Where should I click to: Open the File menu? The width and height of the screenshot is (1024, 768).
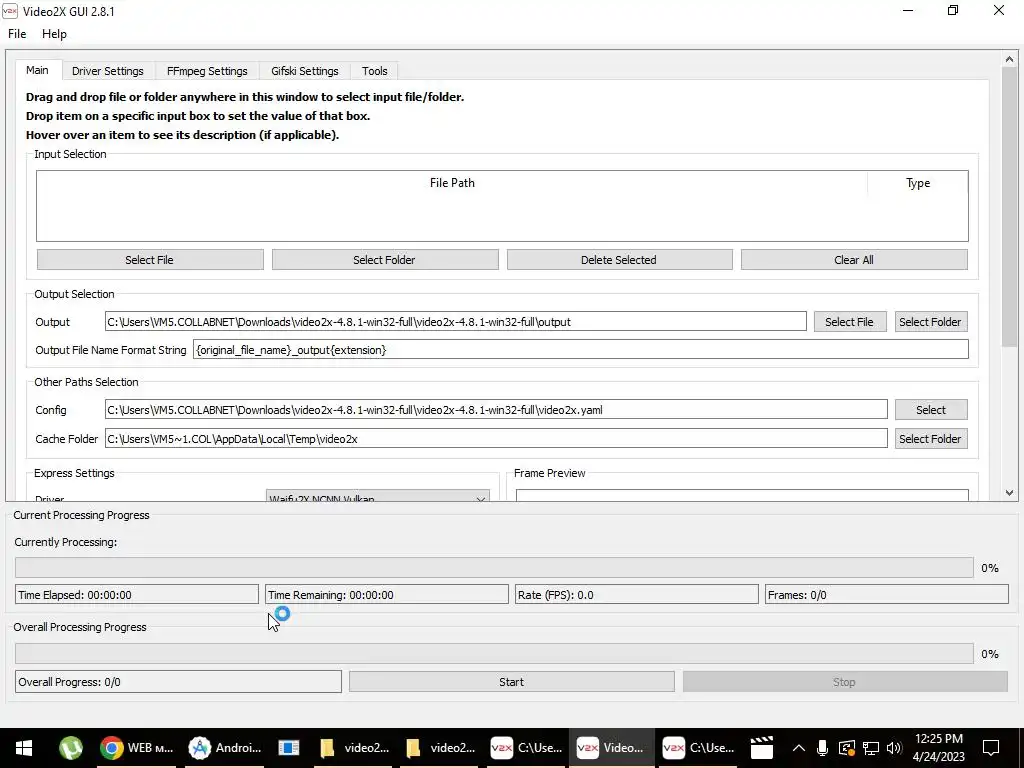(17, 34)
